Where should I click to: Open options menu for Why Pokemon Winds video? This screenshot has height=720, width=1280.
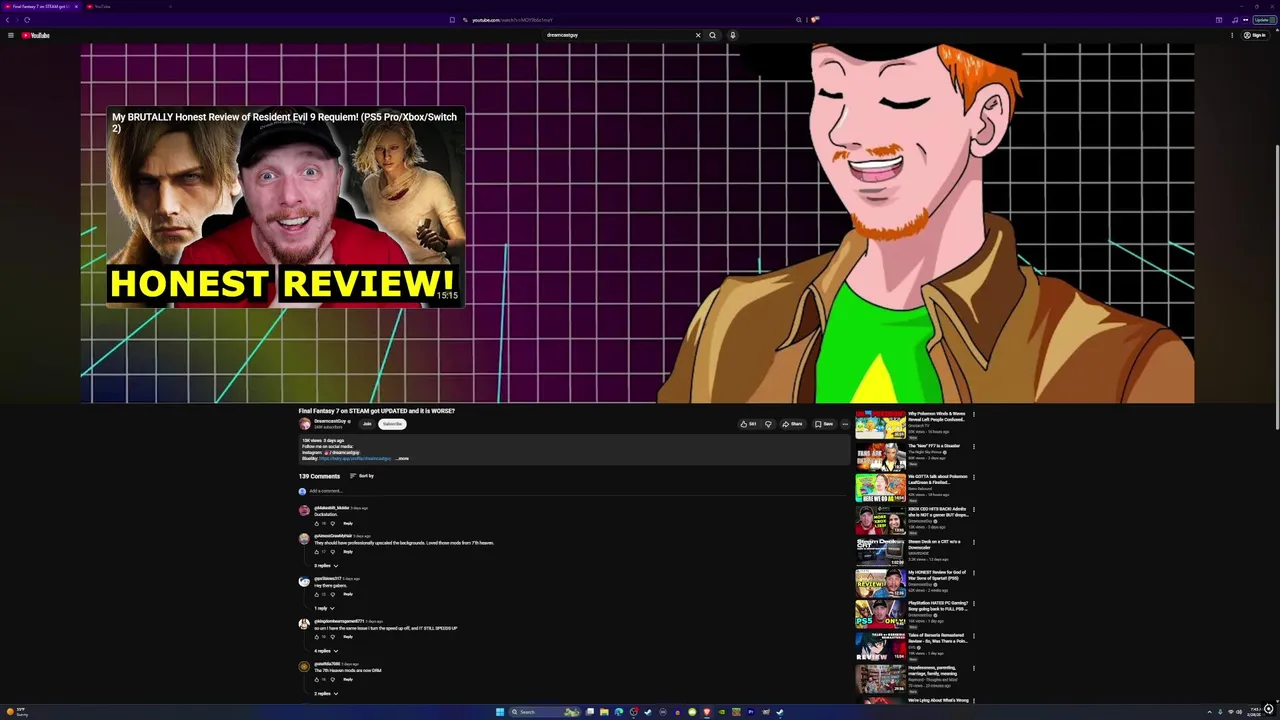pyautogui.click(x=973, y=414)
